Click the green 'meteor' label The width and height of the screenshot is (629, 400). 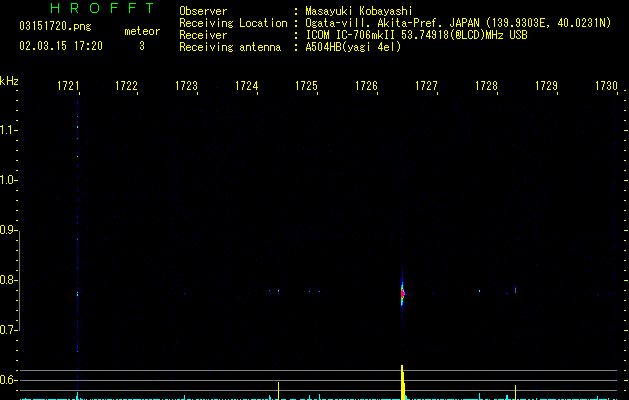142,31
